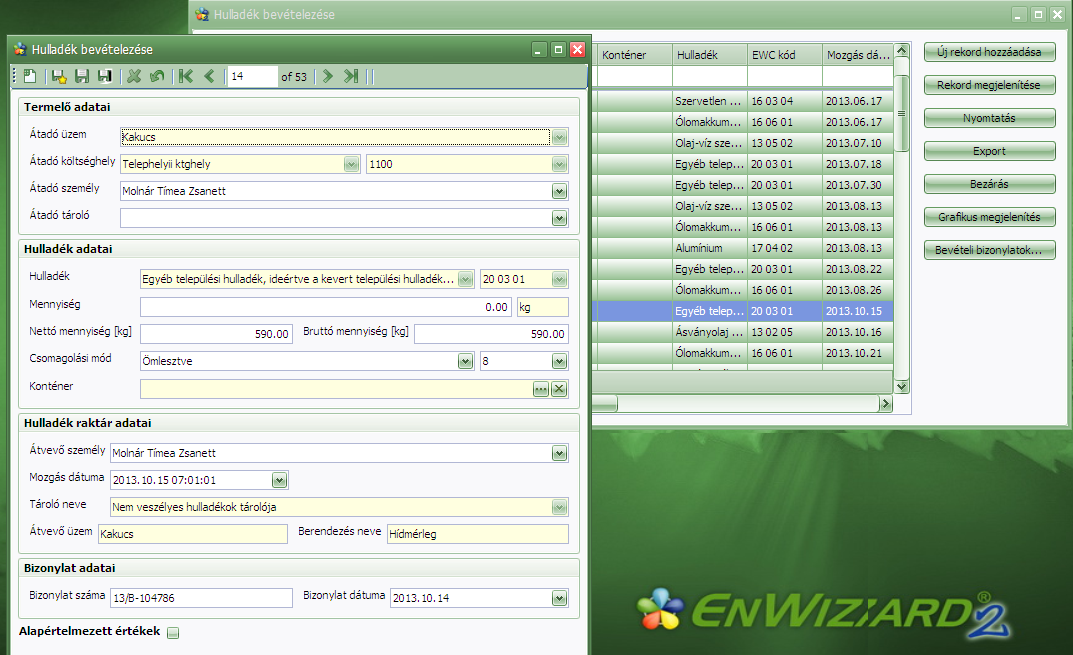Image resolution: width=1073 pixels, height=655 pixels.
Task: Click the date cell 2013.07.30
Action: [x=858, y=185]
